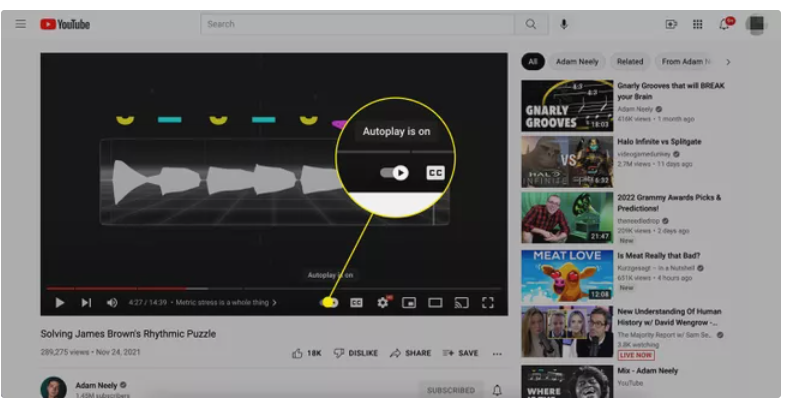Click the LIVE NOW badge

(636, 355)
